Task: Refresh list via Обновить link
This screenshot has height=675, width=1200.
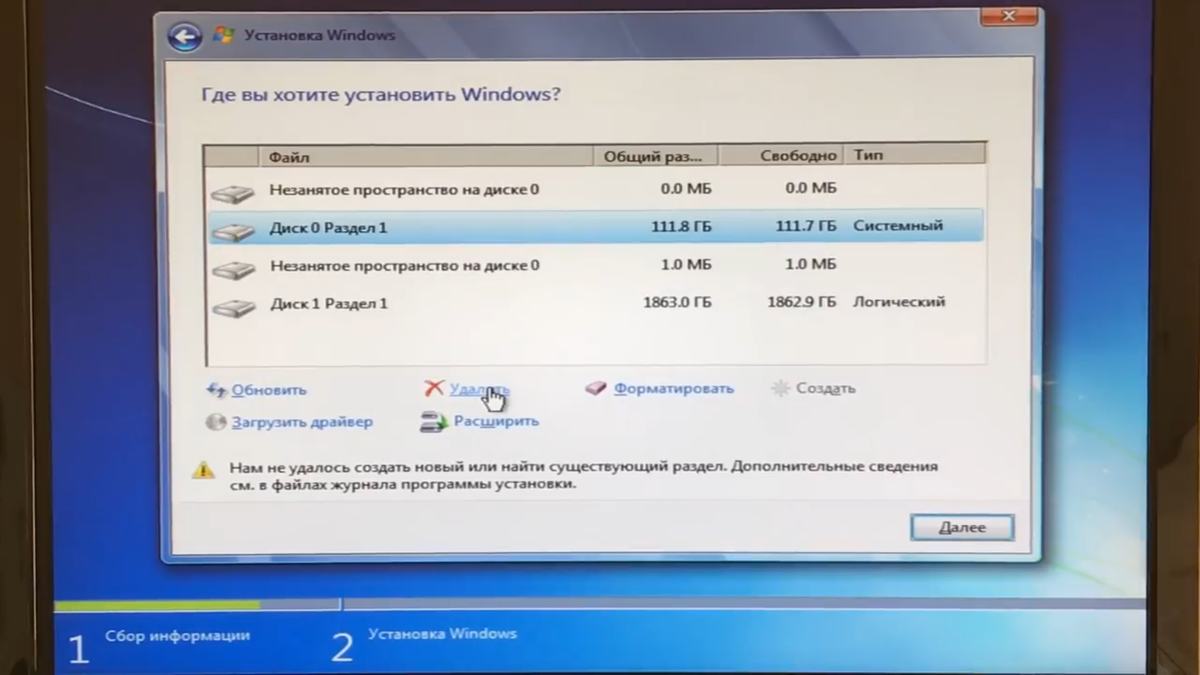Action: click(269, 390)
